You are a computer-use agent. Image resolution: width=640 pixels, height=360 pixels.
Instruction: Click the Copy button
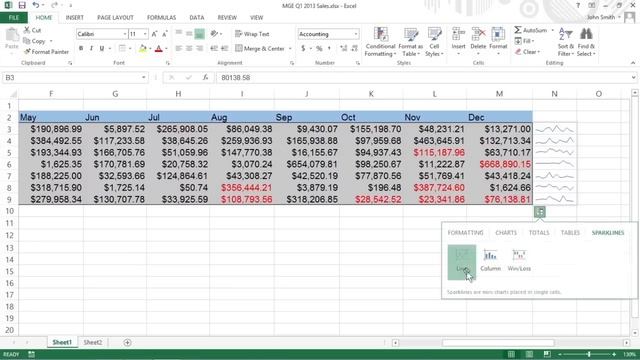click(x=35, y=41)
